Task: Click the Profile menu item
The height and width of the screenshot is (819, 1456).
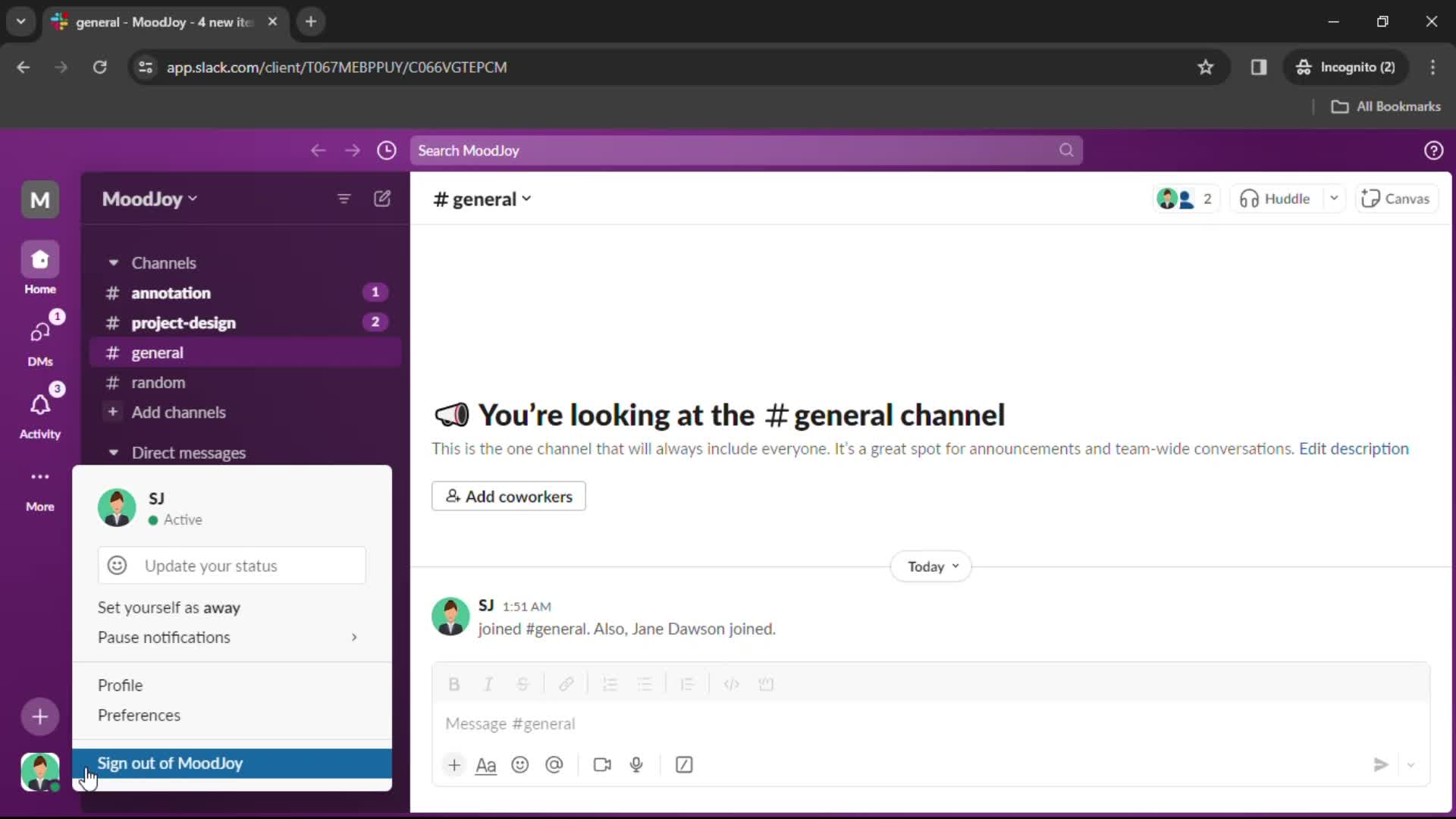Action: tap(119, 684)
